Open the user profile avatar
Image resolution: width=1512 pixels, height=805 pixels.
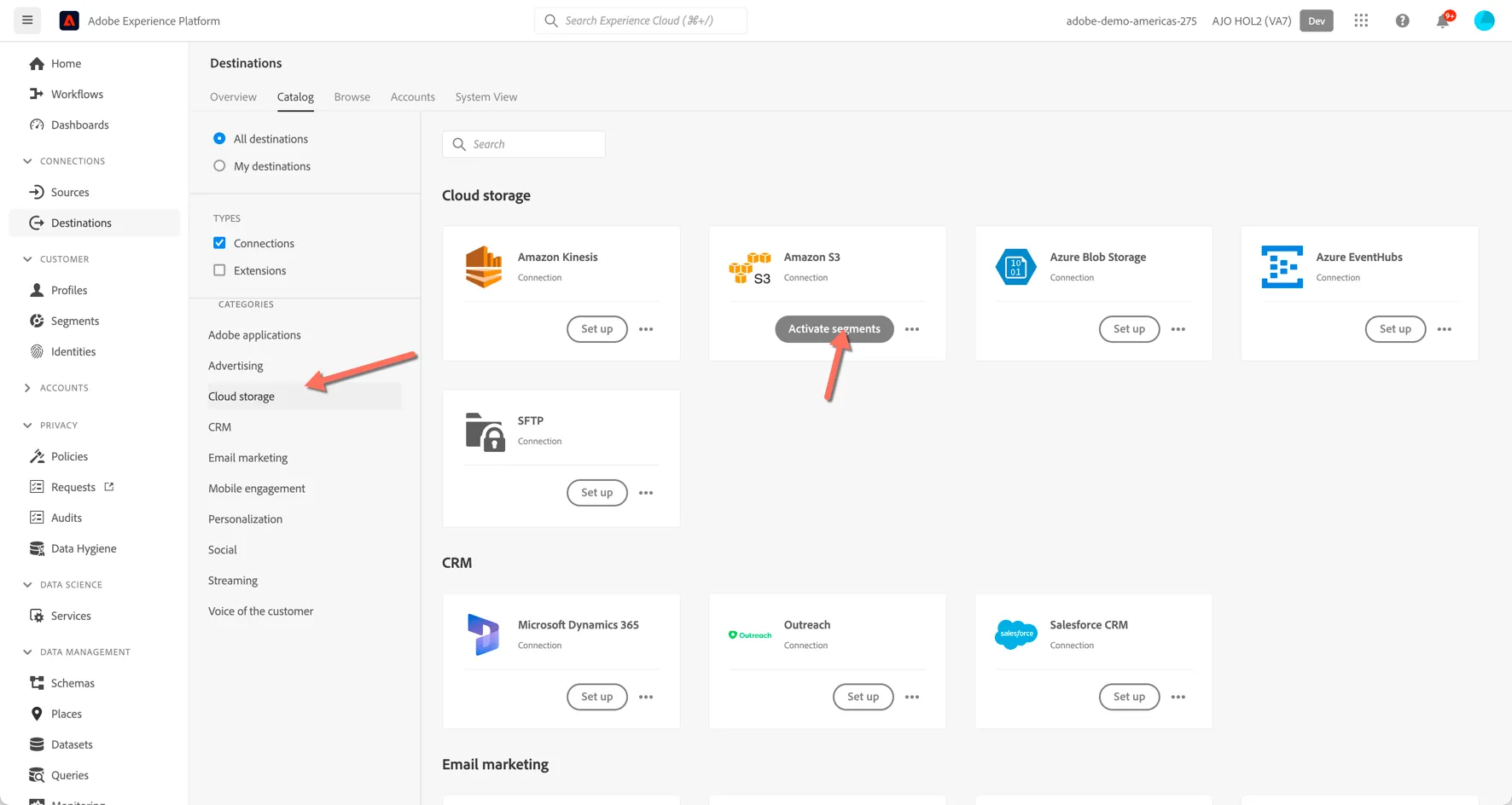pos(1484,20)
